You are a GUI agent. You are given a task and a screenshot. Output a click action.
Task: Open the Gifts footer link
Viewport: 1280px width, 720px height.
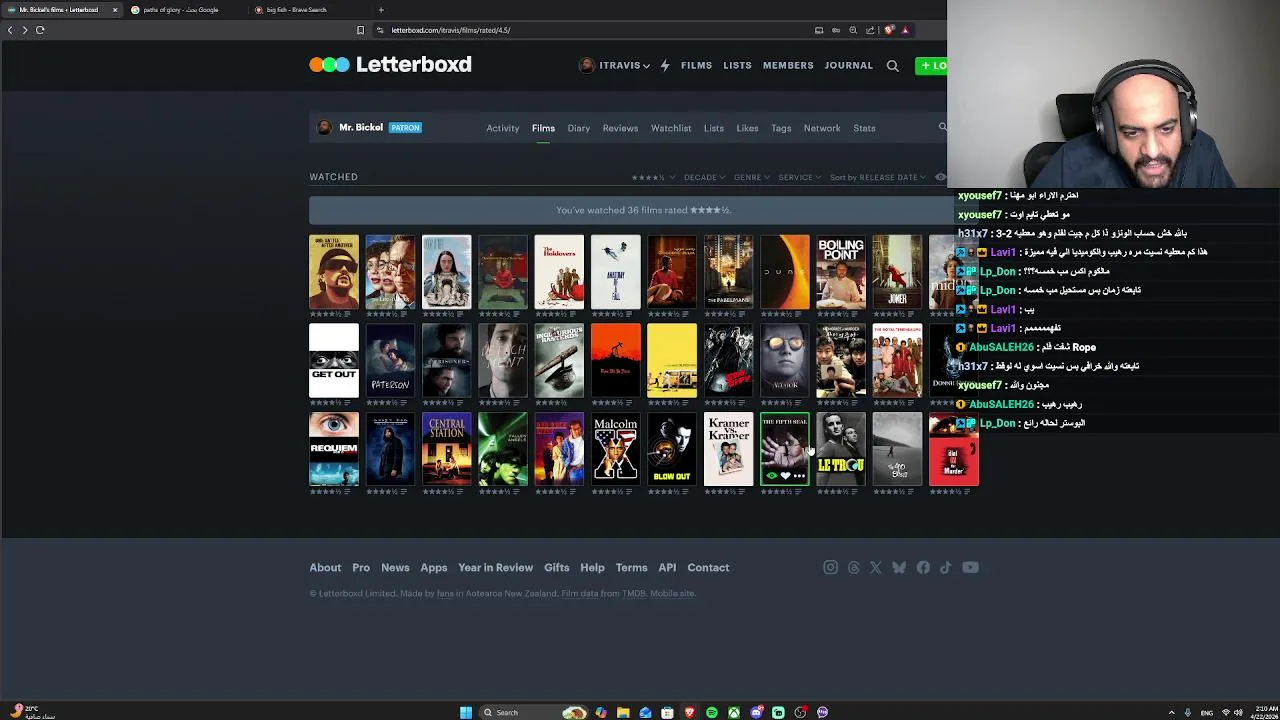coord(556,568)
